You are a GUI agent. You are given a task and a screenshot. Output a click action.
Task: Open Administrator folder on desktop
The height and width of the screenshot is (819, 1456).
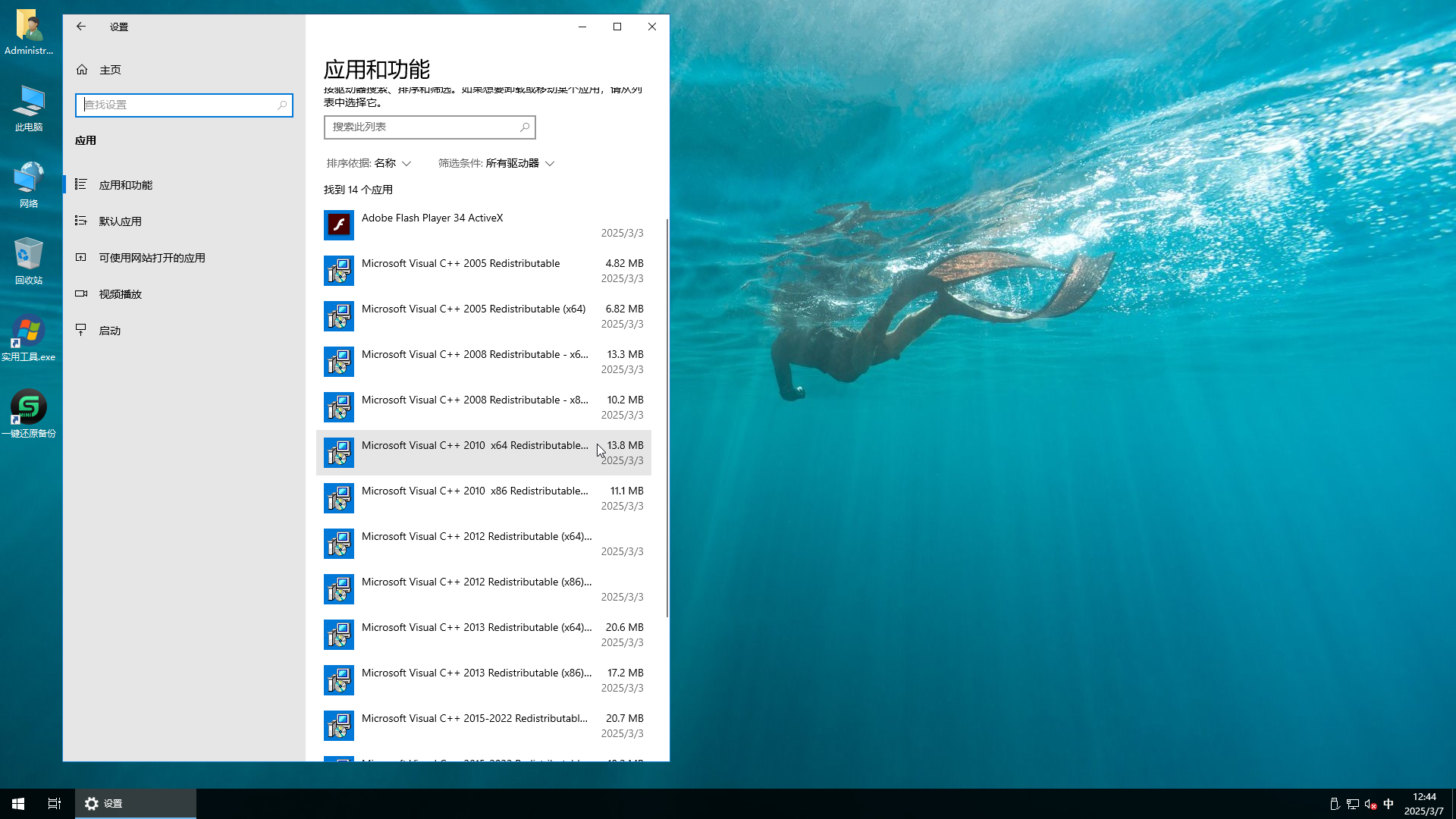click(x=29, y=33)
